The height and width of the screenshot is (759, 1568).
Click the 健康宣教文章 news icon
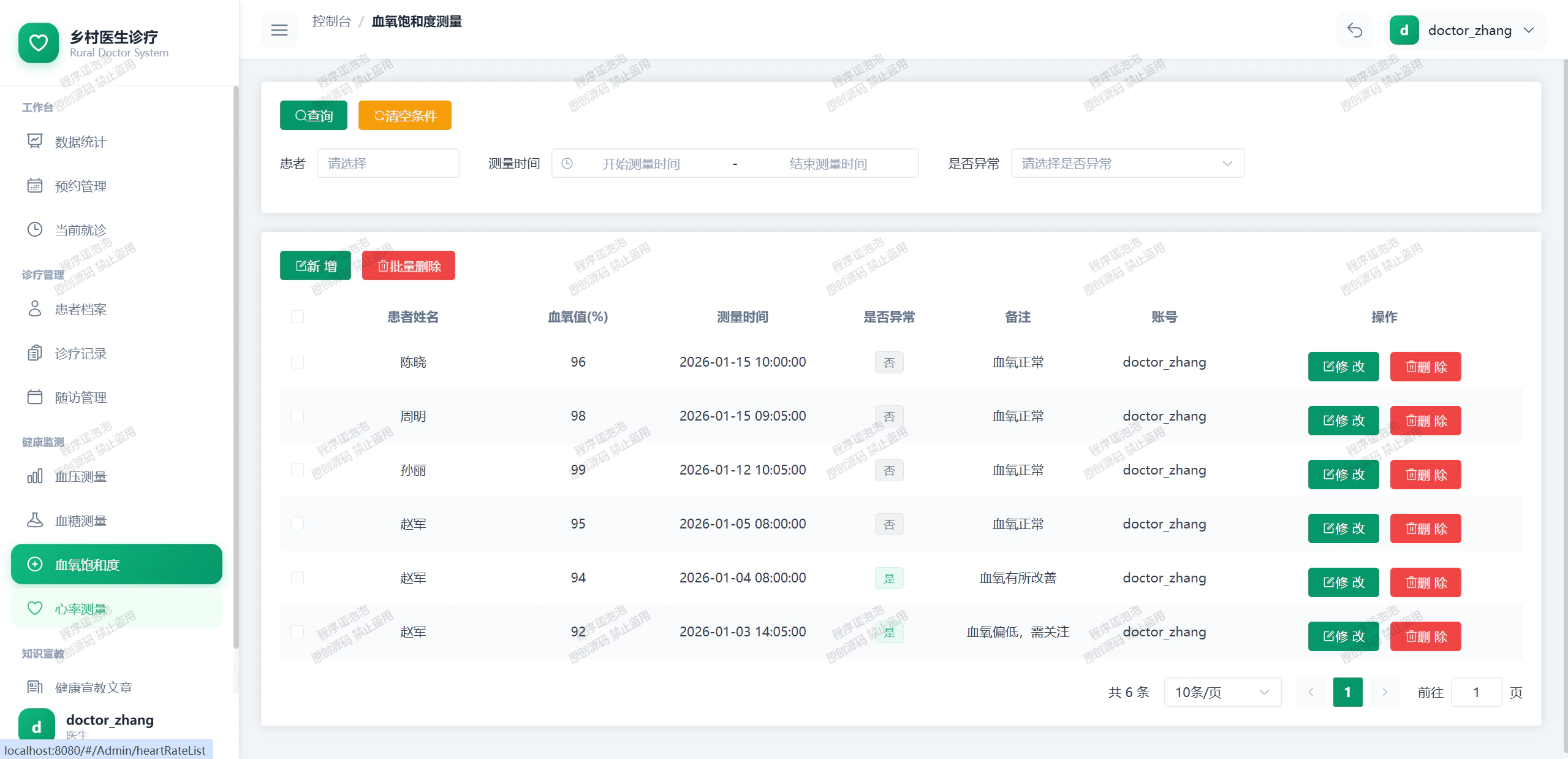(x=35, y=687)
